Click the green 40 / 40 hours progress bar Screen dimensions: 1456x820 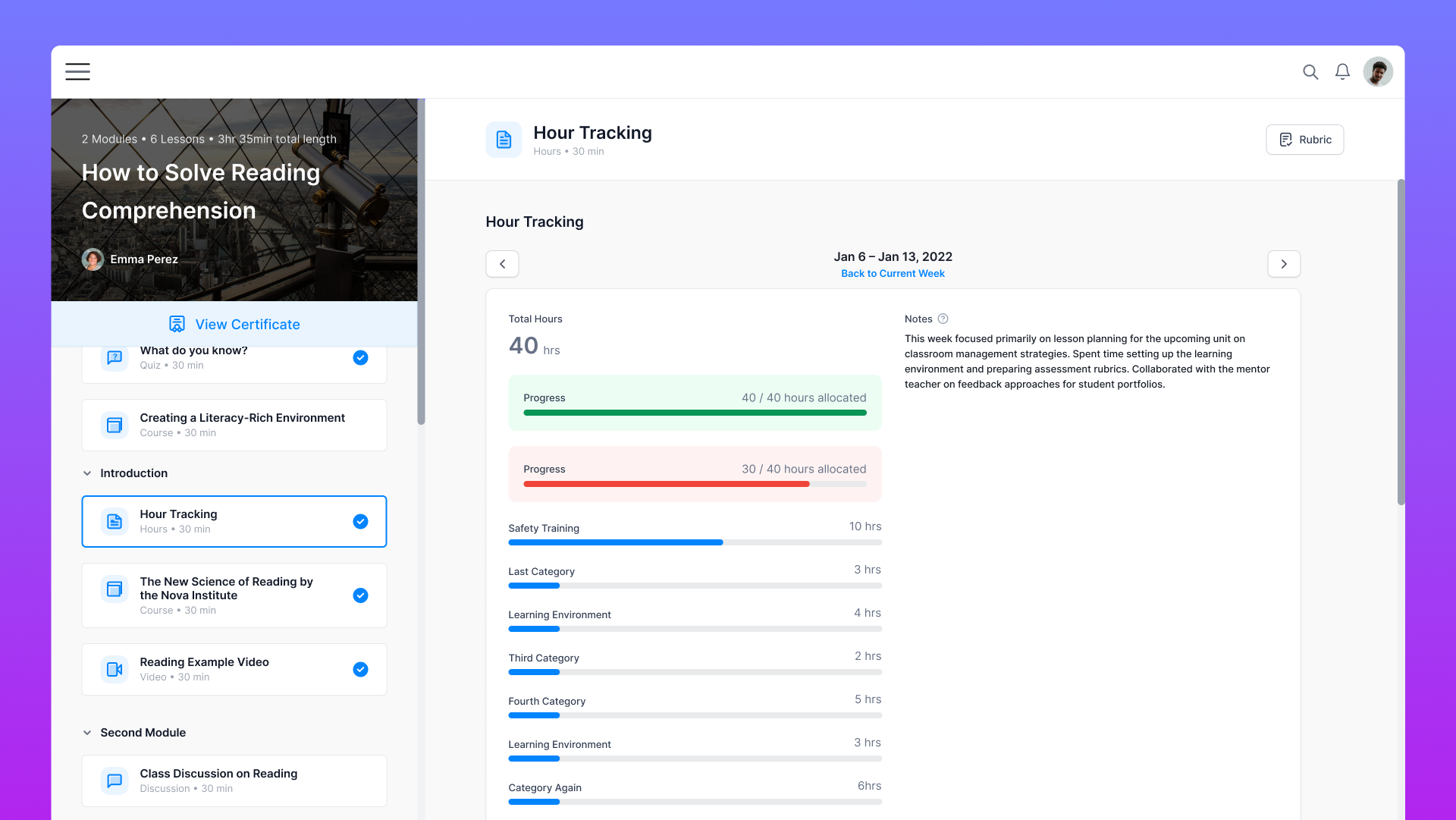click(695, 413)
